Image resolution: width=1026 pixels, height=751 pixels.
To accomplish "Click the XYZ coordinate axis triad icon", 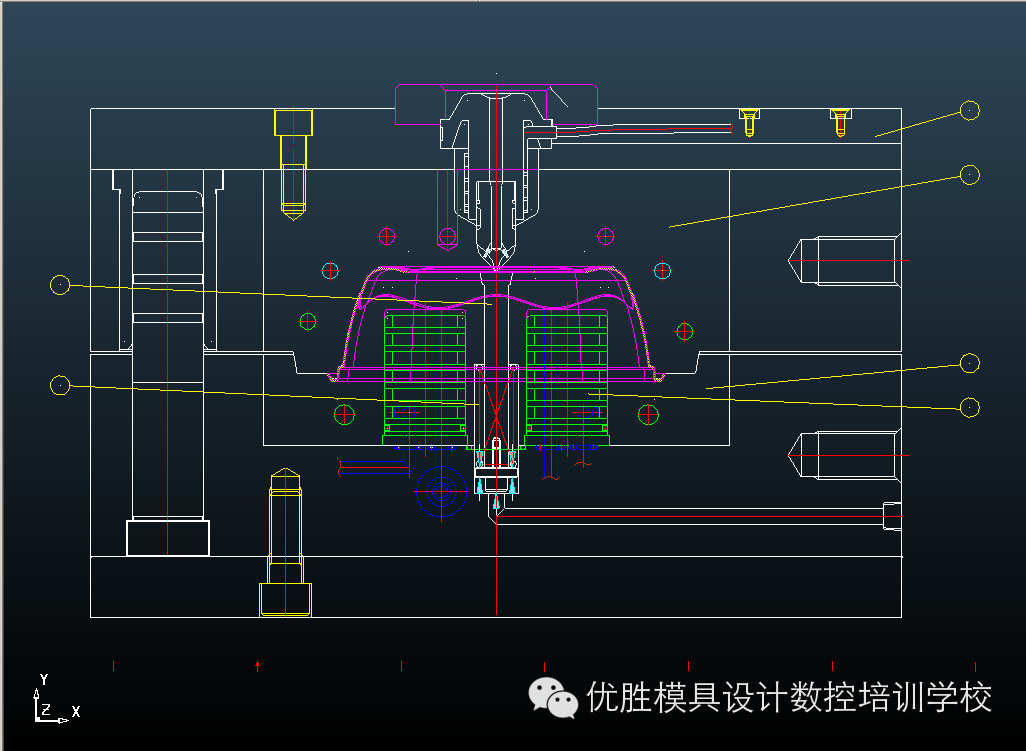I will pos(56,699).
